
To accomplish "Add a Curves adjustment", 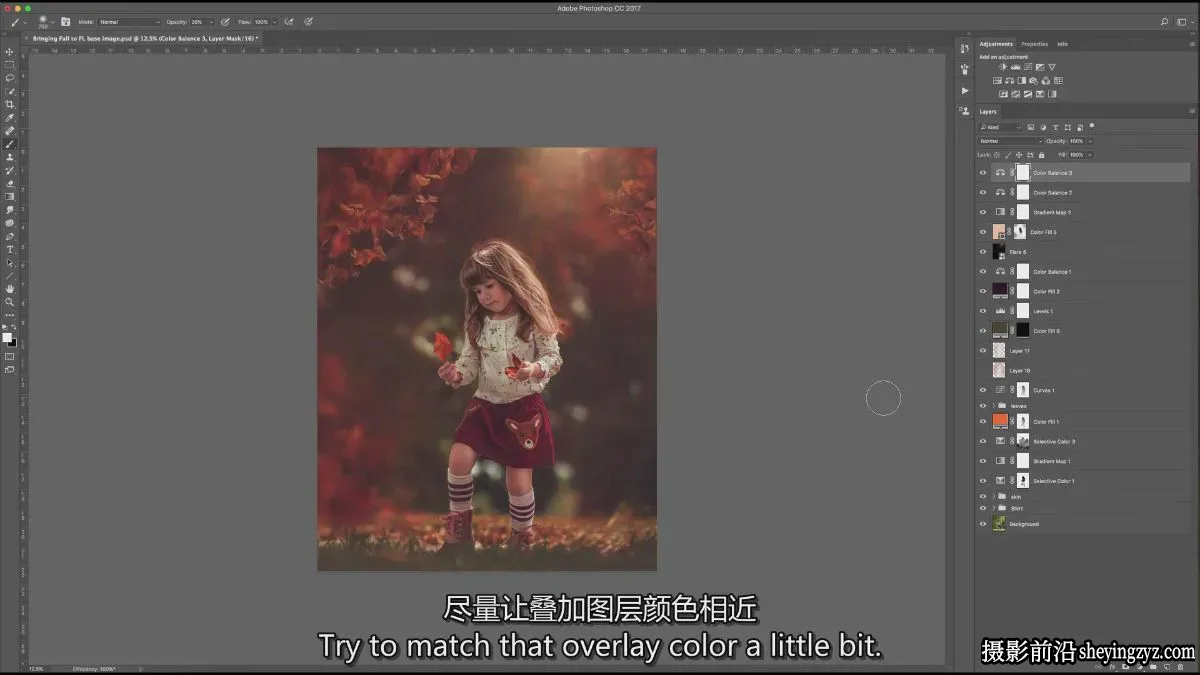I will pos(1028,67).
